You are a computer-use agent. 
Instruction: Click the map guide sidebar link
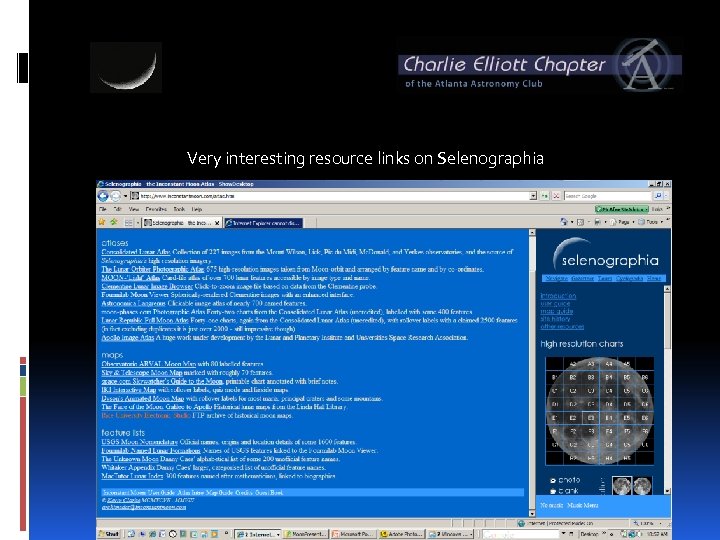[557, 311]
